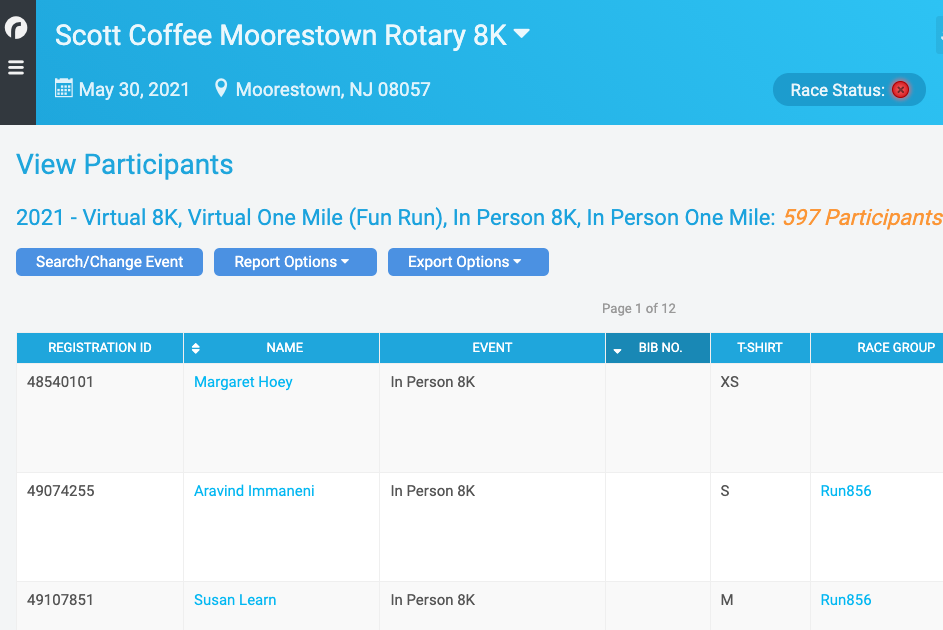This screenshot has width=943, height=630.
Task: Sort by Name using the sort arrows
Action: [x=195, y=348]
